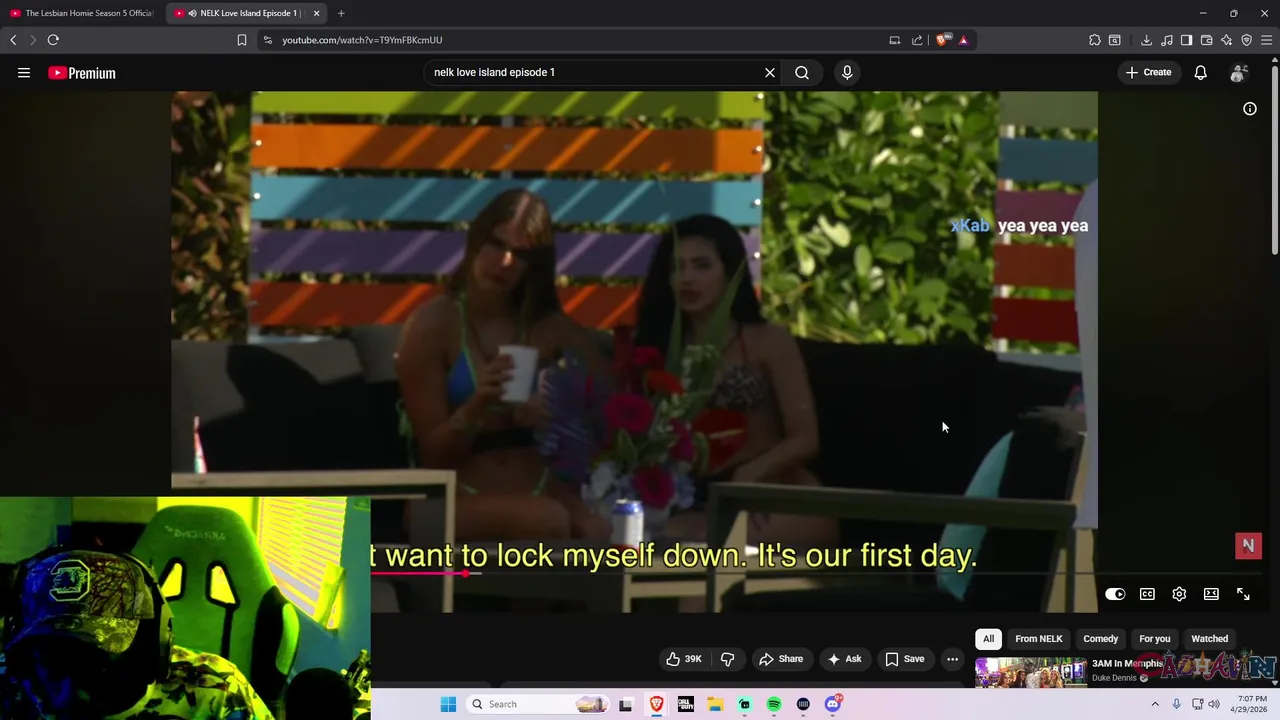Open Discord from the taskbar
The width and height of the screenshot is (1280, 720).
coord(833,704)
